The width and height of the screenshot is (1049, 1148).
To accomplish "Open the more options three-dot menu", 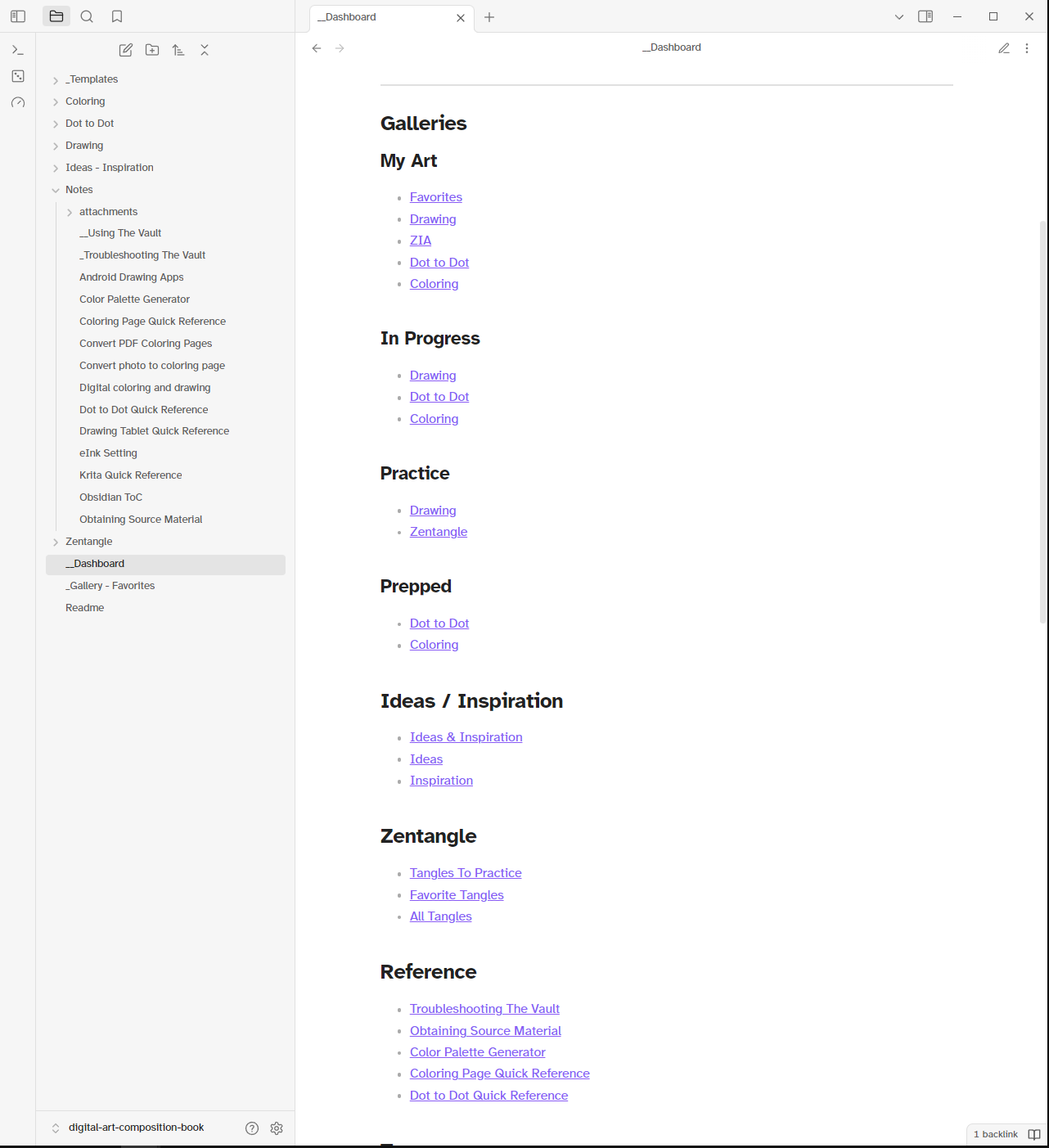I will tap(1027, 48).
